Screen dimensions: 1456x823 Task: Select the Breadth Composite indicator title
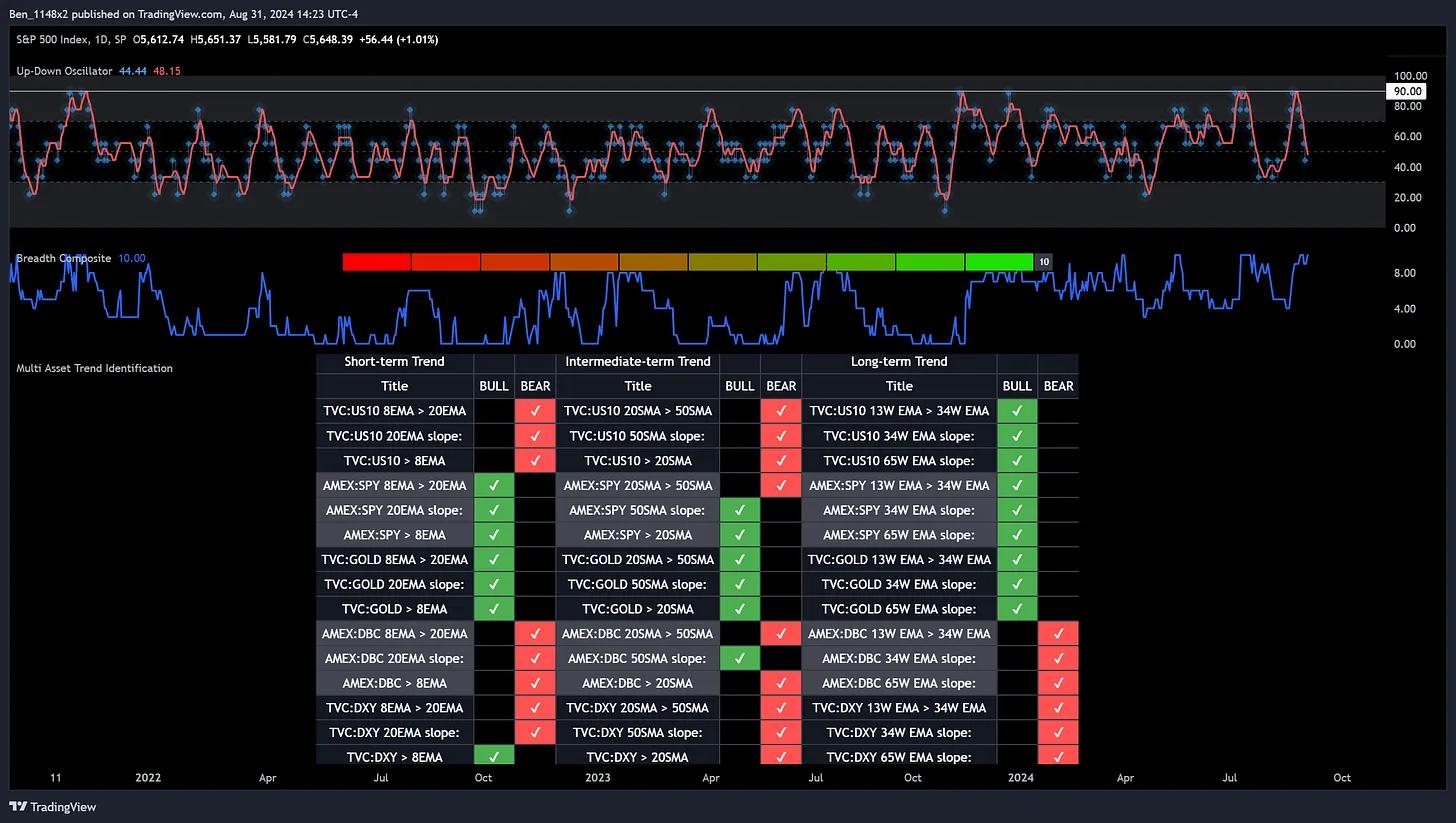coord(63,258)
